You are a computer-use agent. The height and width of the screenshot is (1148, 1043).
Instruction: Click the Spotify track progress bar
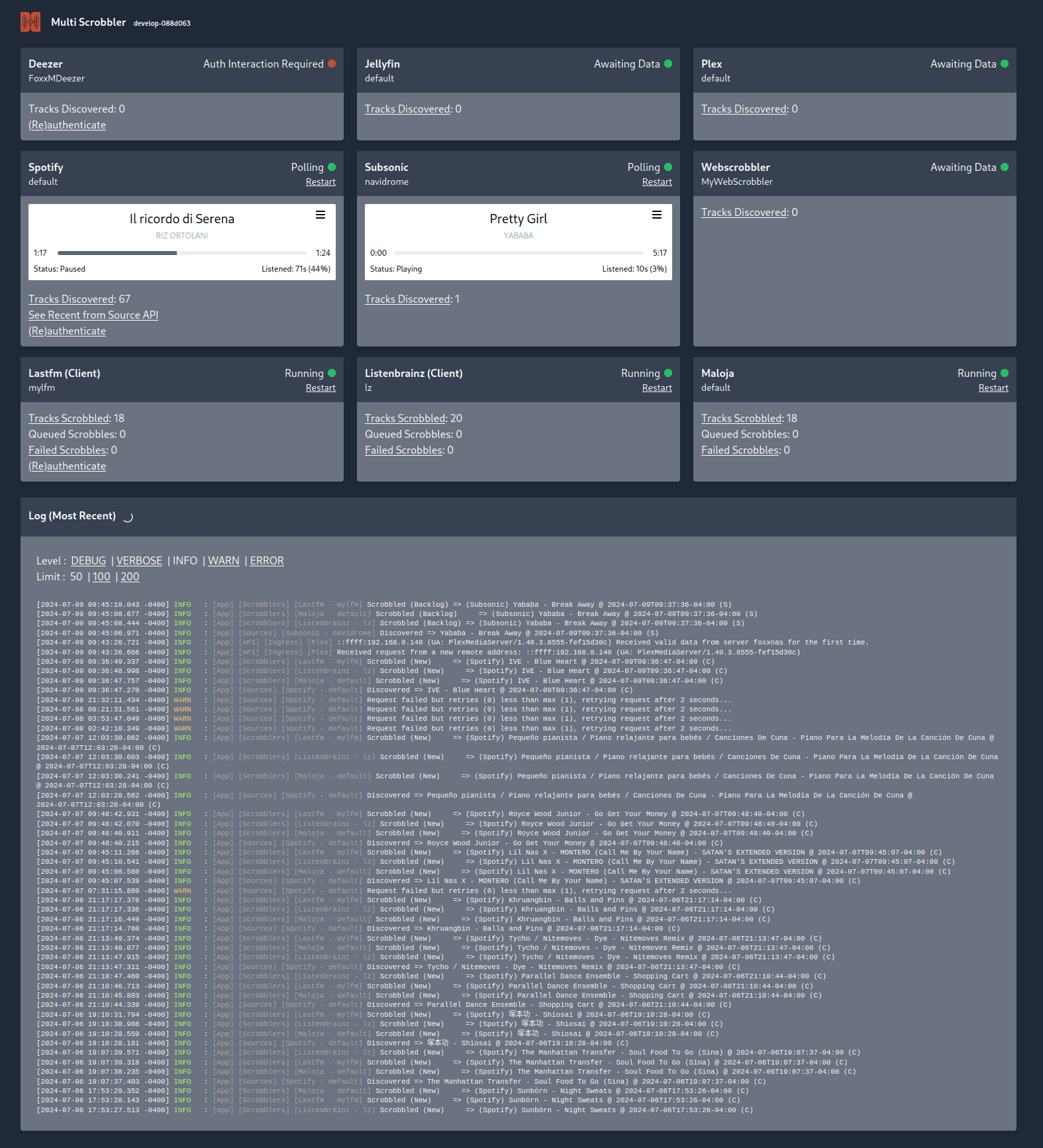181,253
